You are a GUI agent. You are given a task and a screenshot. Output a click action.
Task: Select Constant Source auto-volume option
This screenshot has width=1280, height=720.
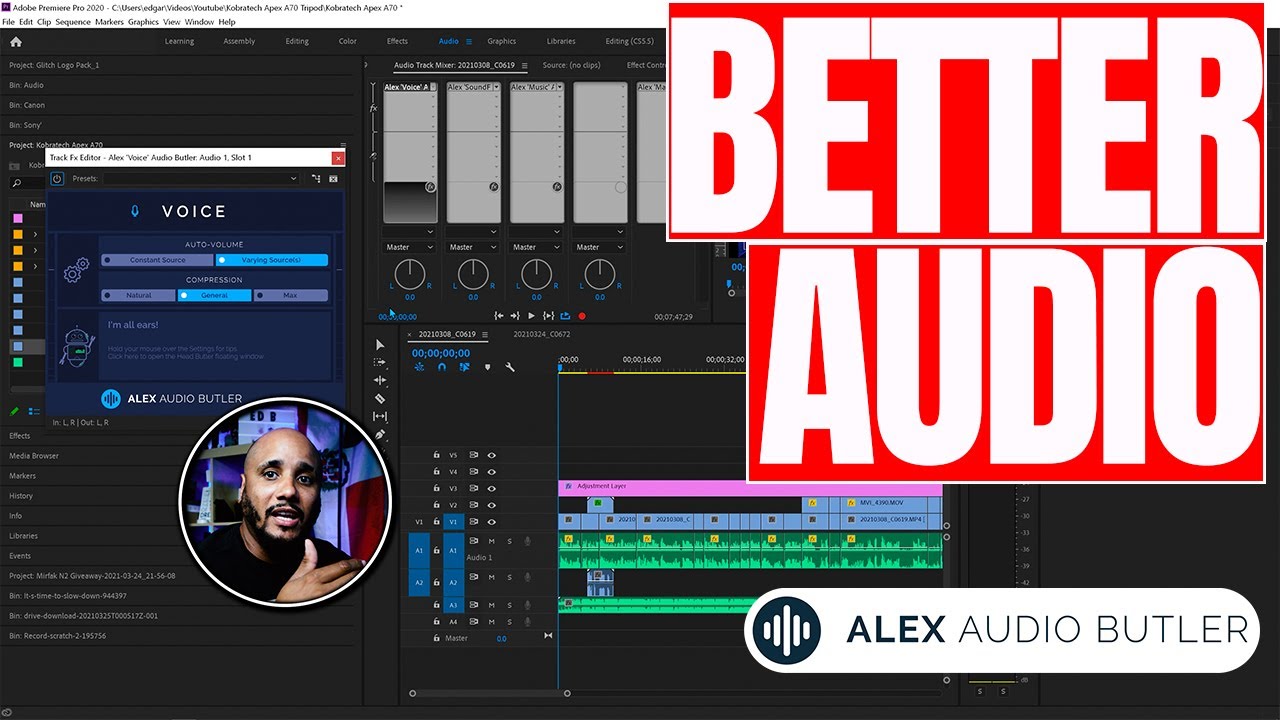(158, 260)
